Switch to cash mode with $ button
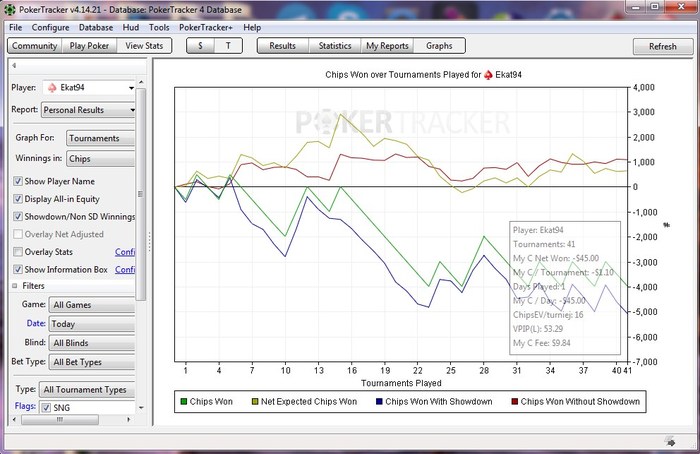Image resolution: width=700 pixels, height=454 pixels. [200, 46]
